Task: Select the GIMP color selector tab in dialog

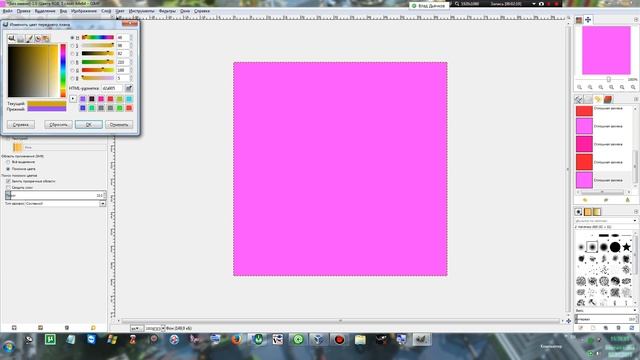Action: pyautogui.click(x=12, y=38)
